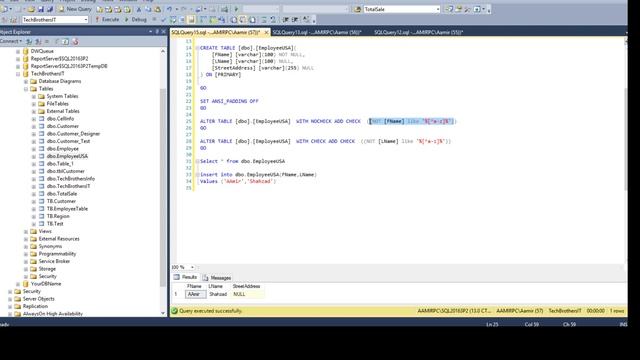Screen dimensions: 640x360
Task: Click Comment out selected lines icon
Action: click(264, 20)
